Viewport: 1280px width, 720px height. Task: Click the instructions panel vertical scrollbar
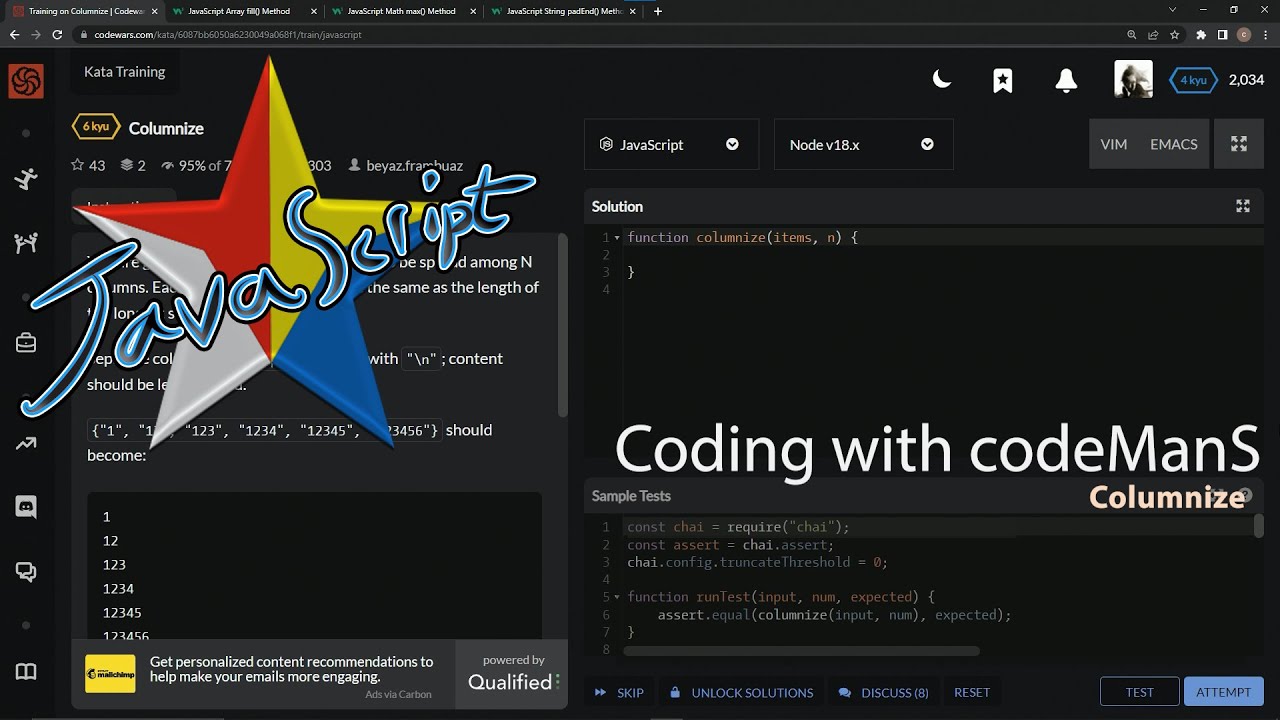[562, 325]
